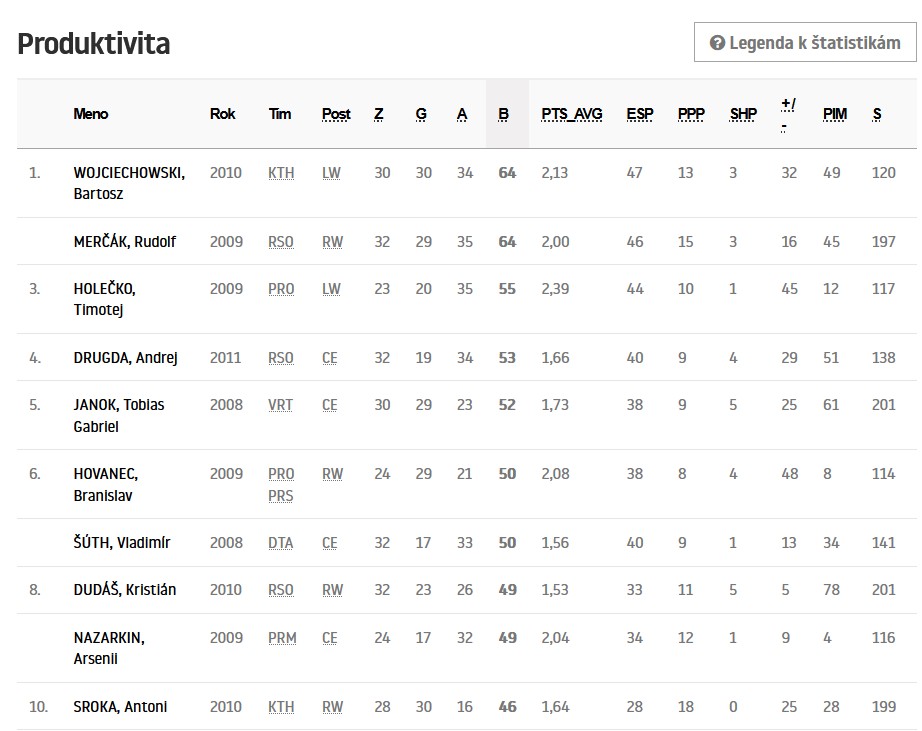The height and width of the screenshot is (731, 922).
Task: Click the ESP column header
Action: pos(639,114)
